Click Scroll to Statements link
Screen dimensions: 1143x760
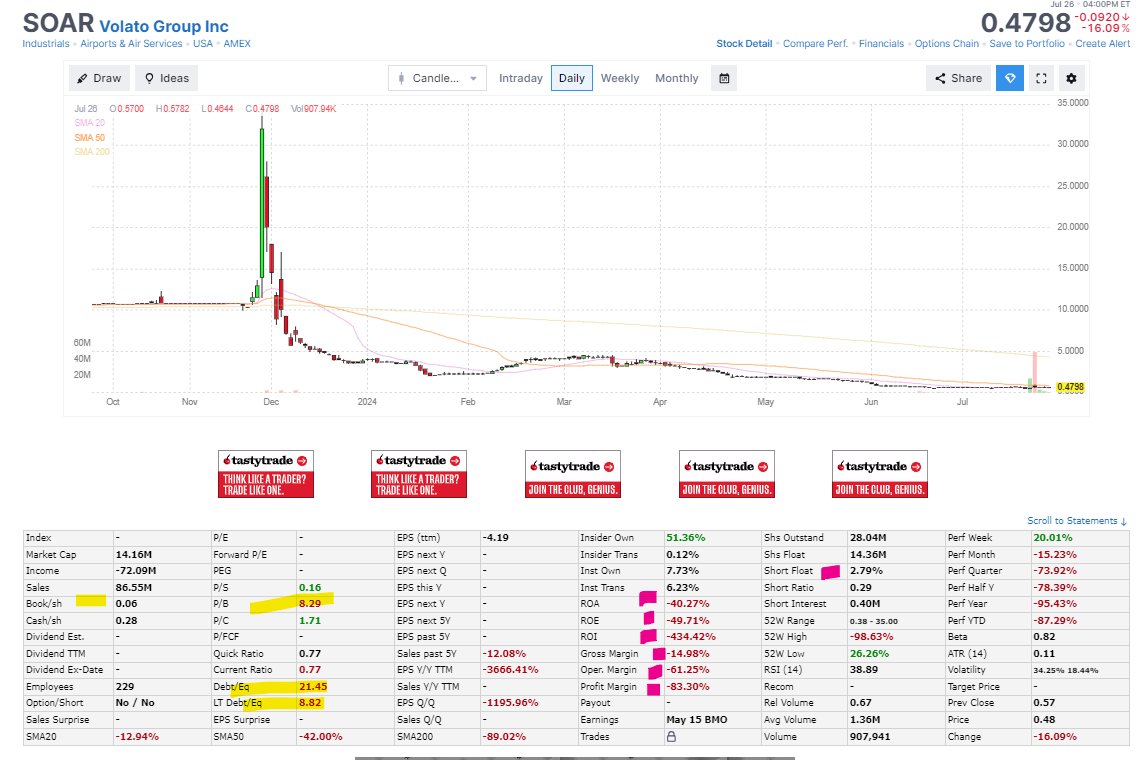pyautogui.click(x=1077, y=520)
